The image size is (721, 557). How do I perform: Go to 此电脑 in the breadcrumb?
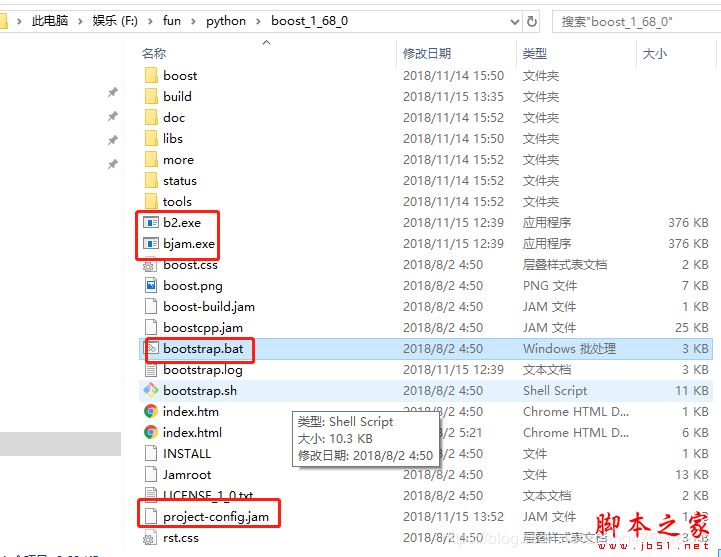(x=50, y=21)
